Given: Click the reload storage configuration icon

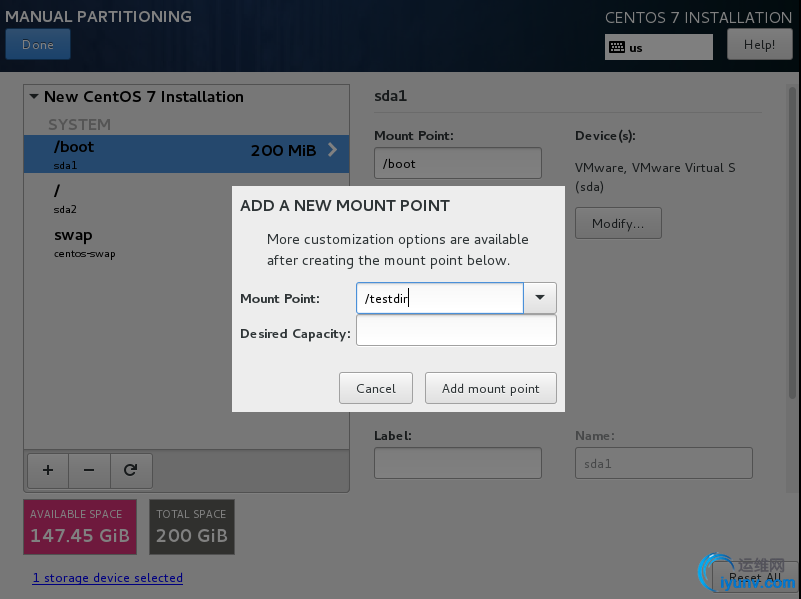Looking at the screenshot, I should coord(130,469).
